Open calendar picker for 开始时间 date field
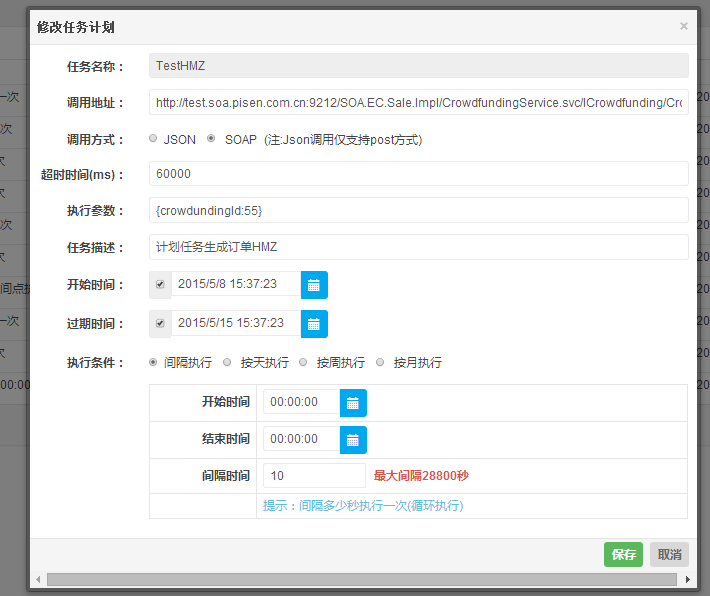Viewport: 710px width, 596px height. 314,285
